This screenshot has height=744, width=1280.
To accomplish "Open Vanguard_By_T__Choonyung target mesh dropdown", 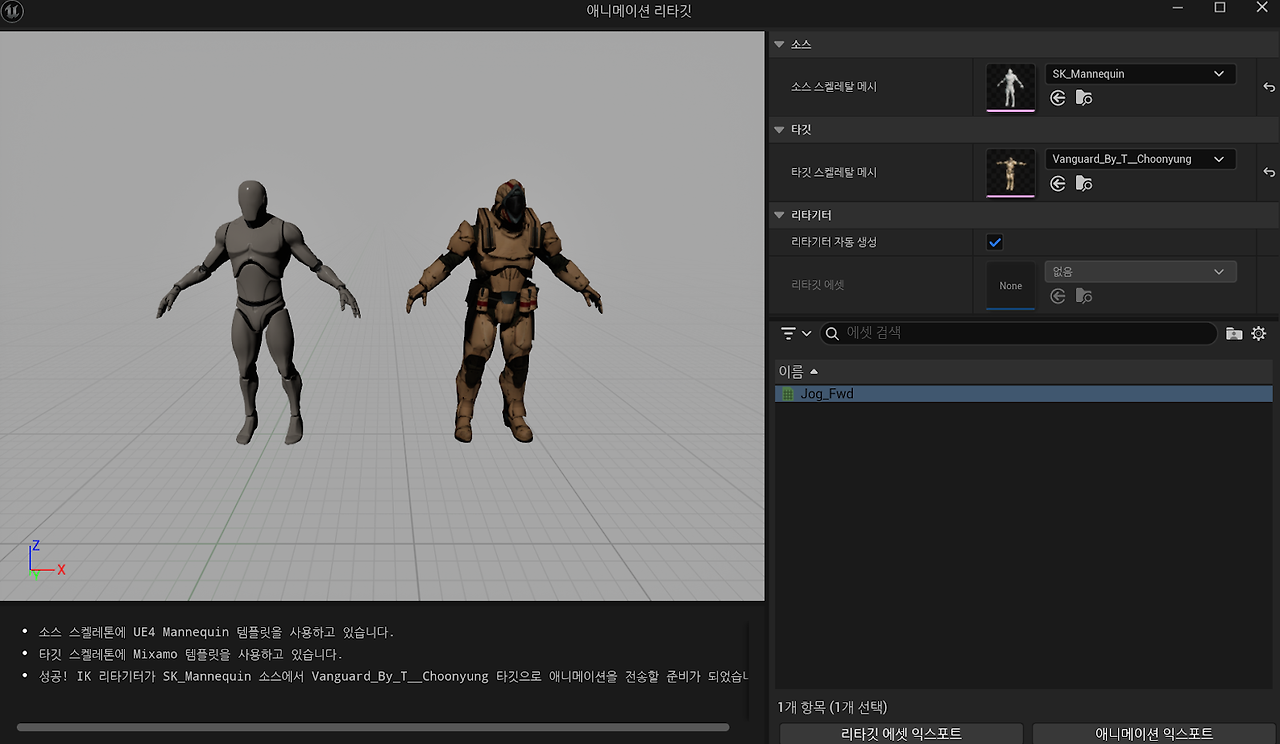I will [1140, 159].
